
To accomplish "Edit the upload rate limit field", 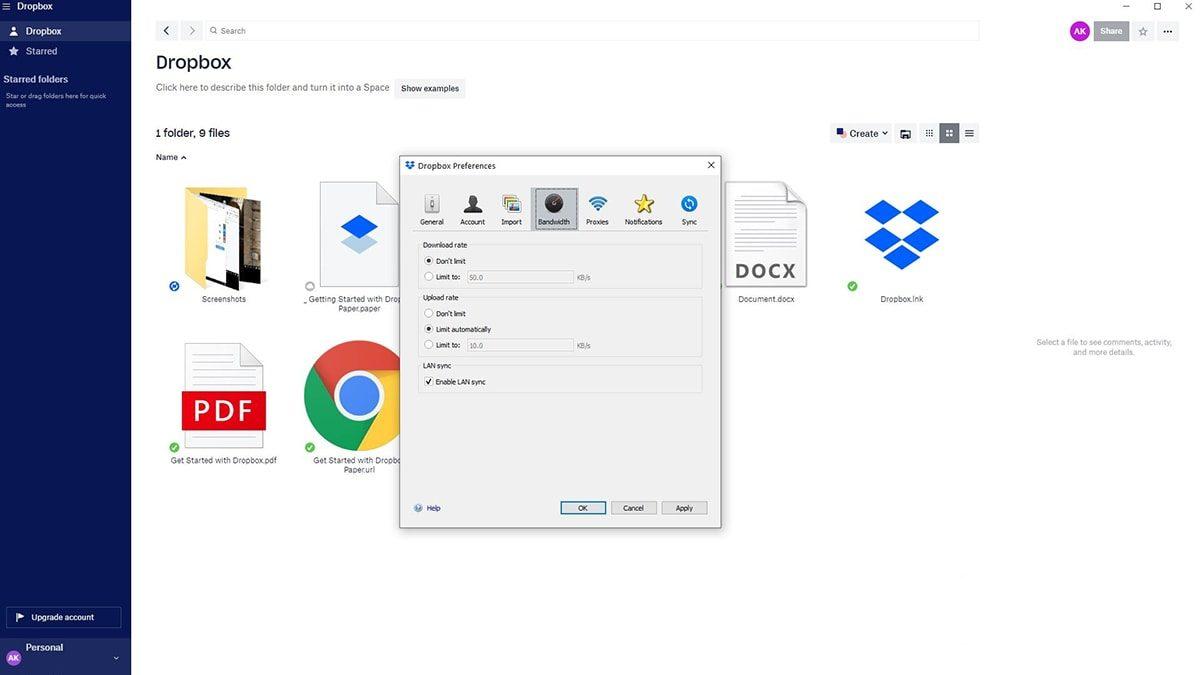I will [520, 344].
